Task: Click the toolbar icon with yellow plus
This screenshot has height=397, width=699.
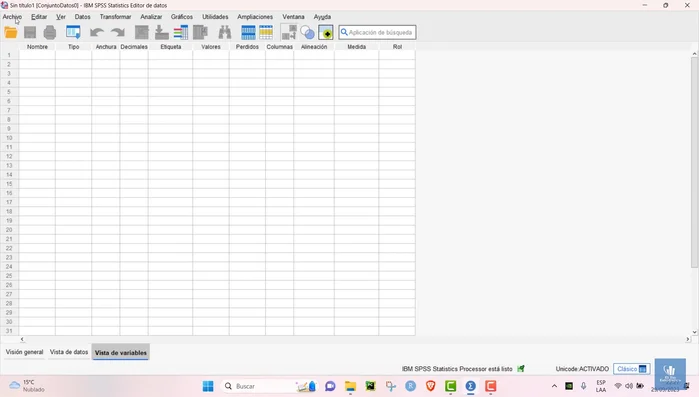Action: point(326,33)
